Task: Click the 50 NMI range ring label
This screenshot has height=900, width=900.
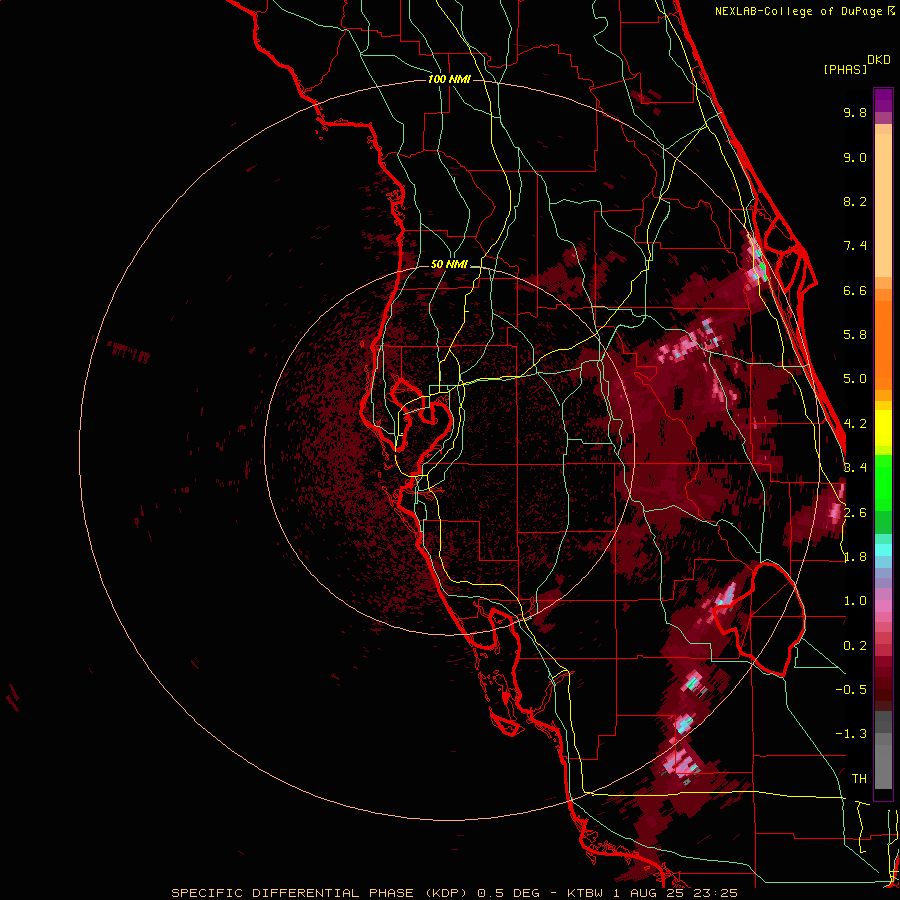Action: coord(449,265)
